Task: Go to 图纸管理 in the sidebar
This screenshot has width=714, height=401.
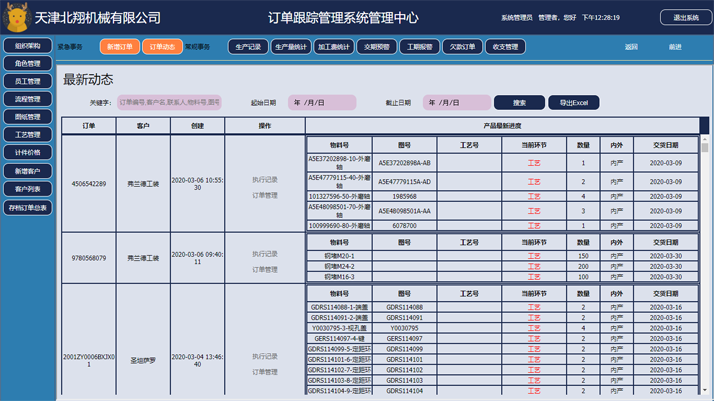Action: [x=27, y=117]
